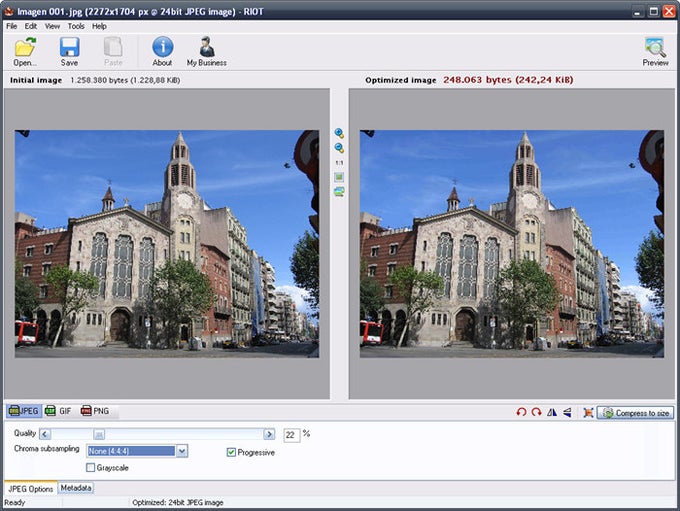Click the Quality slider thumb
The width and height of the screenshot is (680, 511).
99,434
